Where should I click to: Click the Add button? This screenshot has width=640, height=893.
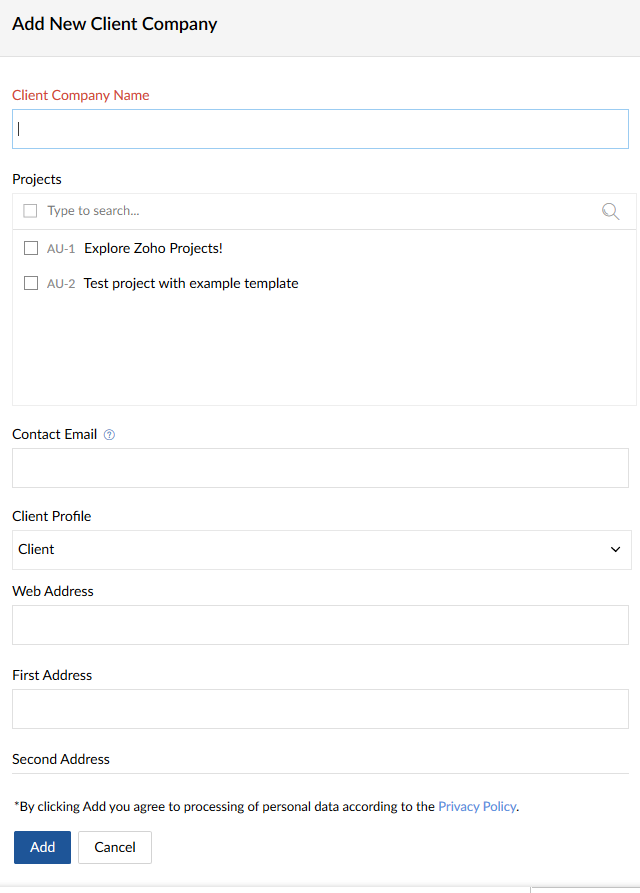[x=42, y=847]
